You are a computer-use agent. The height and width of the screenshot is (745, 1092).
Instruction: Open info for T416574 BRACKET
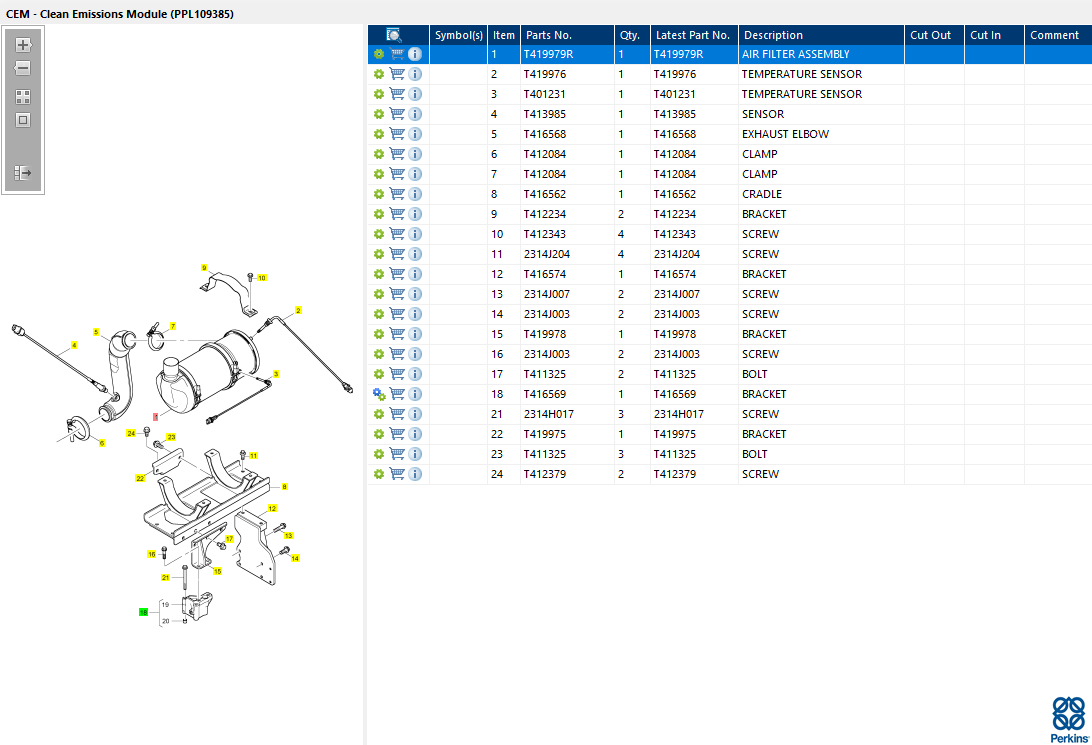pyautogui.click(x=415, y=274)
